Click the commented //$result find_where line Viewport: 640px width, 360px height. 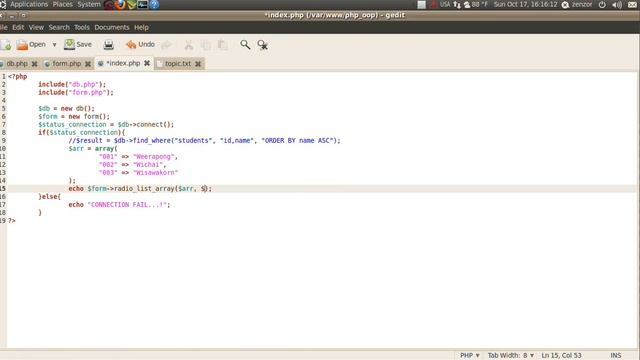204,141
